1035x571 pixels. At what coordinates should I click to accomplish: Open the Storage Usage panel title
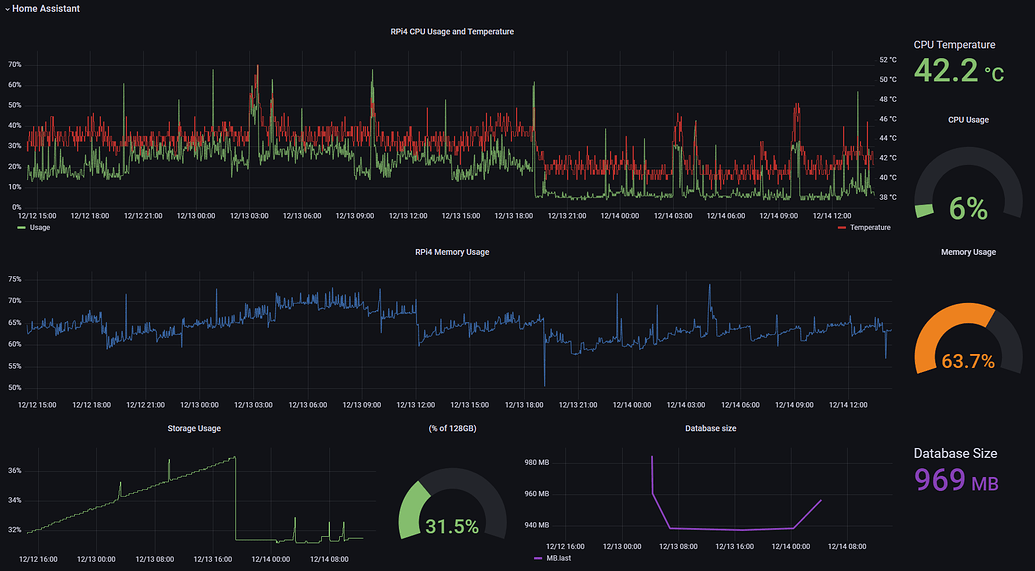(x=194, y=428)
